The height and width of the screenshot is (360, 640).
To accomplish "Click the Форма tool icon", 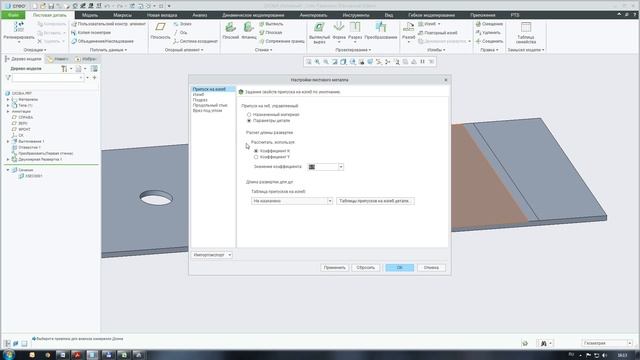I will point(339,27).
